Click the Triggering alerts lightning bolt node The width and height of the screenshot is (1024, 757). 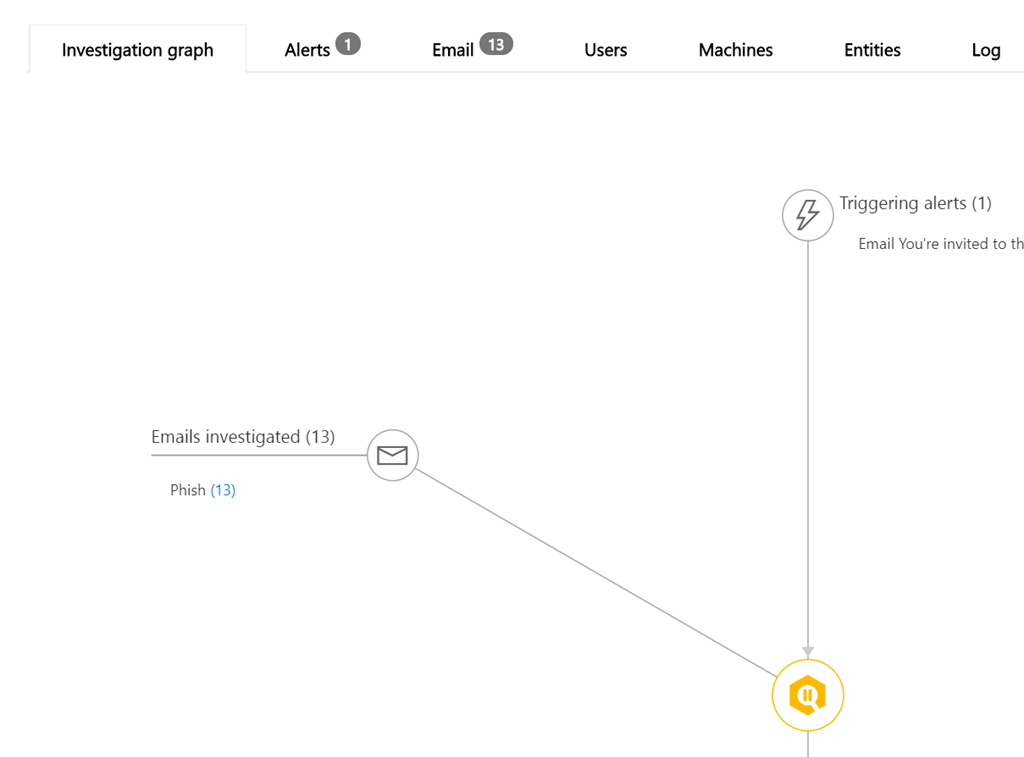pyautogui.click(x=807, y=215)
